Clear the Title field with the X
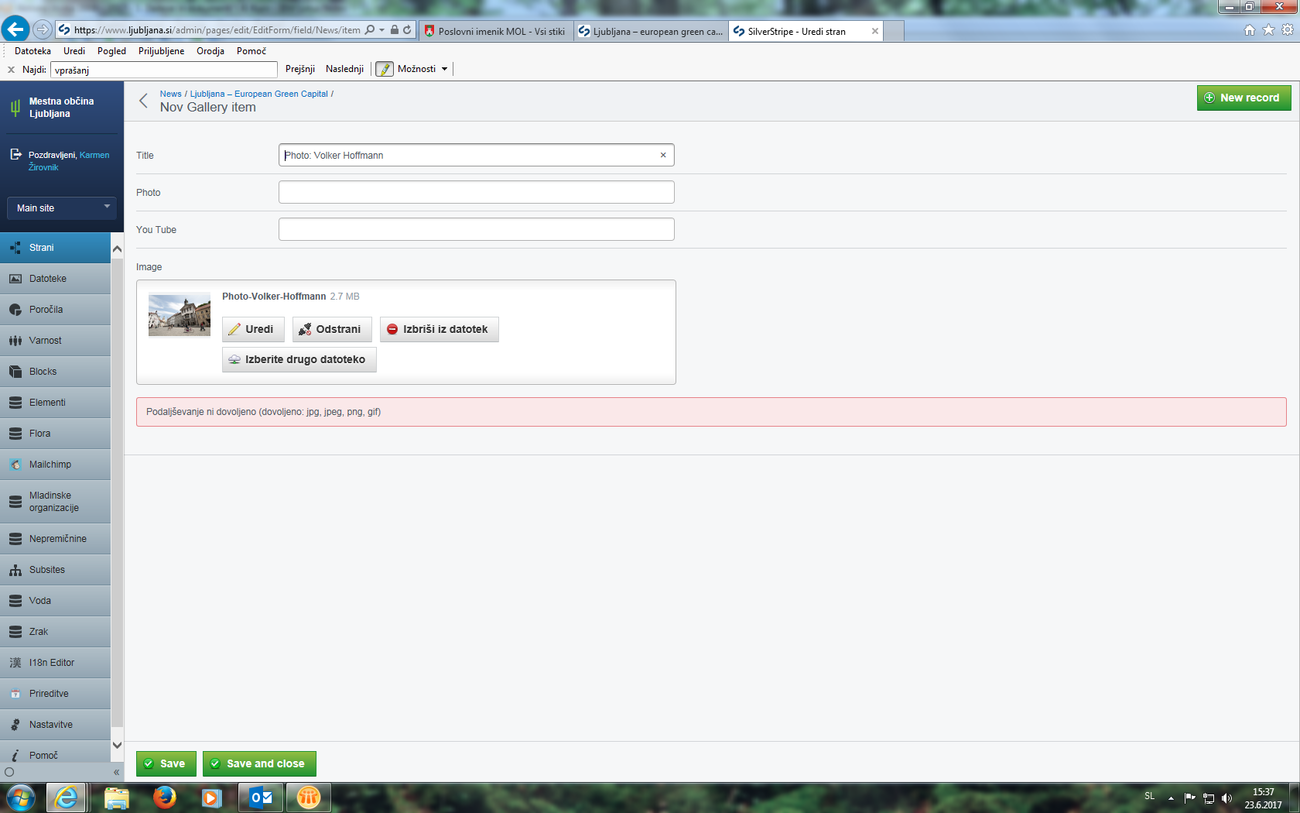The width and height of the screenshot is (1300, 813). [663, 155]
